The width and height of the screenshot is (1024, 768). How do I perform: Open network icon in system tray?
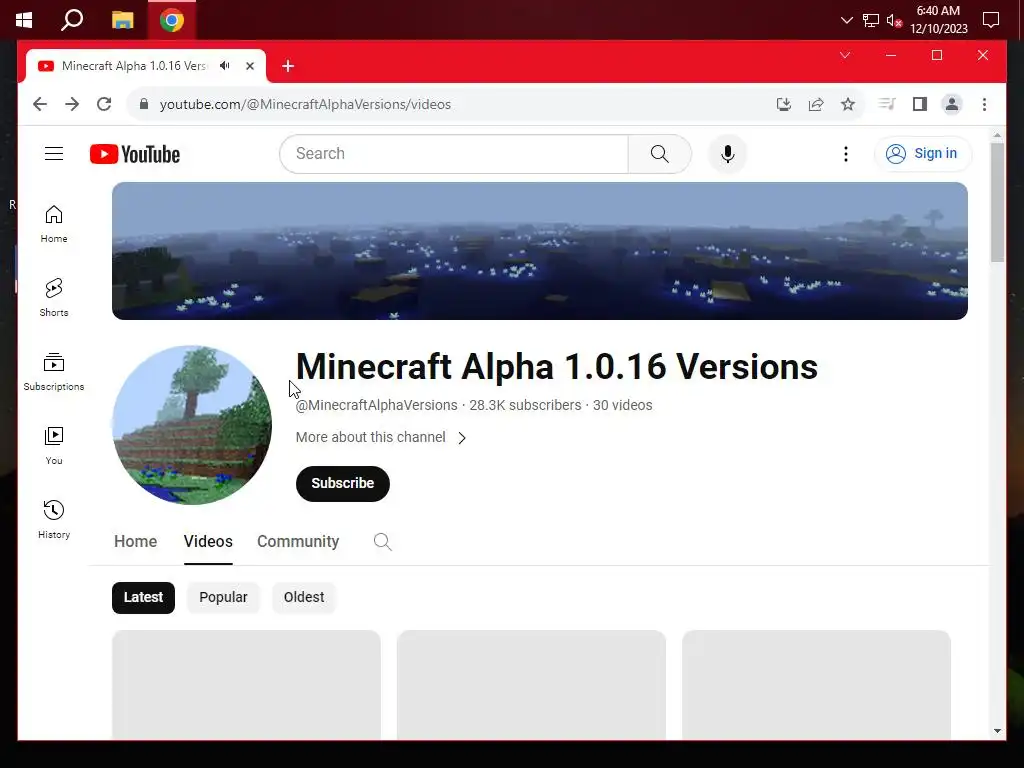tap(871, 21)
